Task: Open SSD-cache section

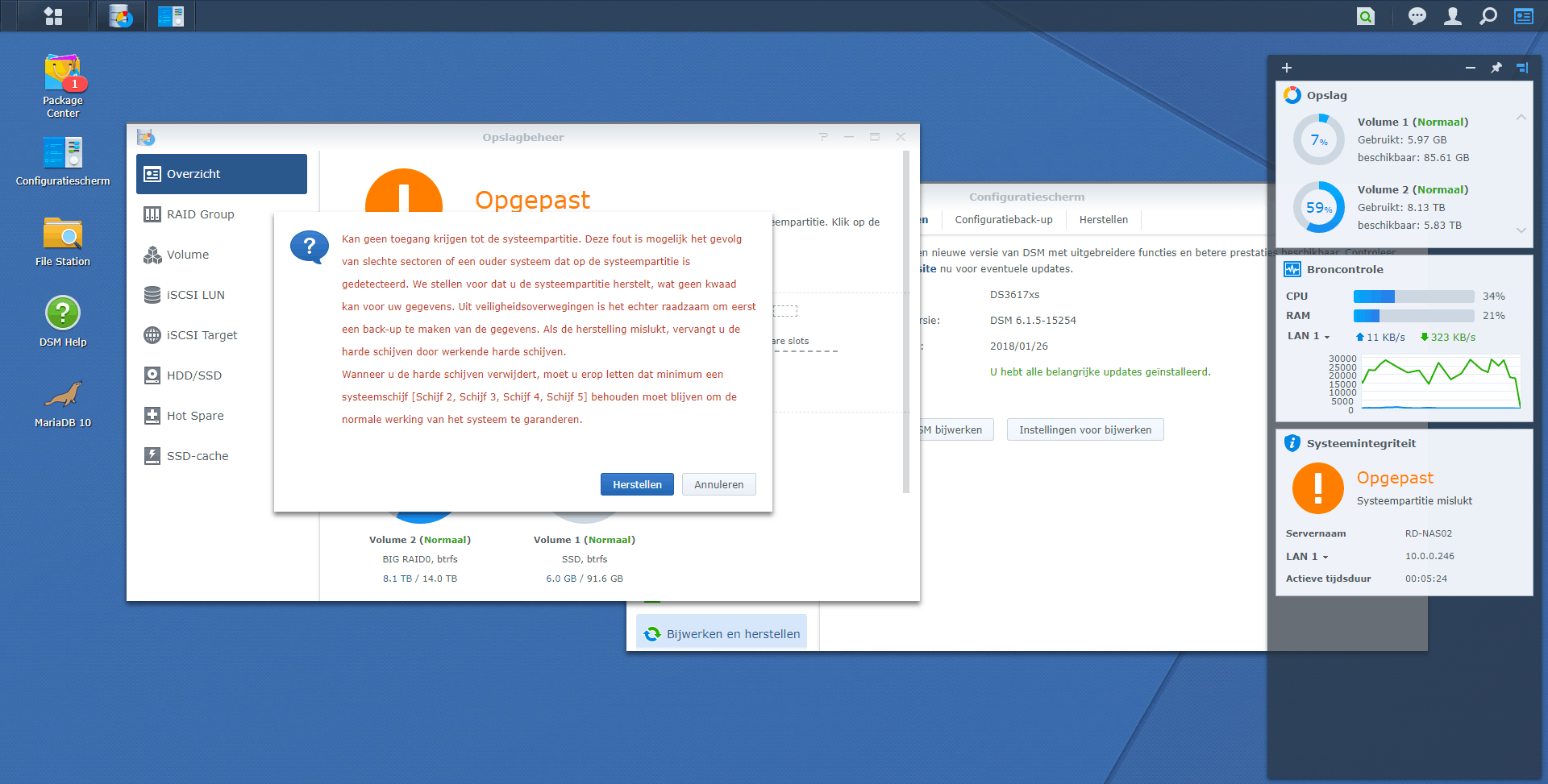Action: 222,456
